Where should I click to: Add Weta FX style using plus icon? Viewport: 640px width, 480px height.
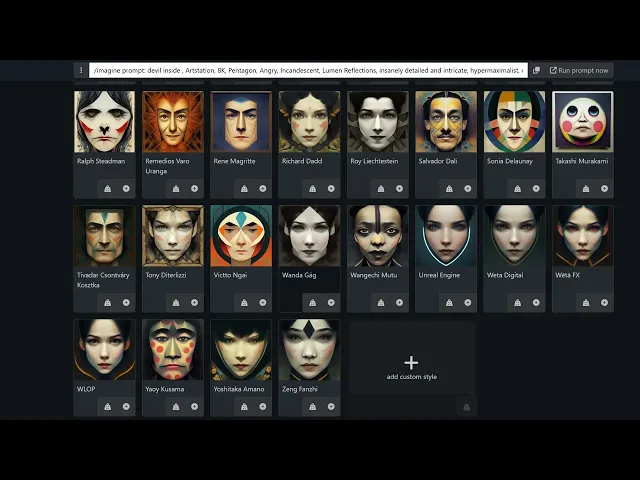(604, 302)
